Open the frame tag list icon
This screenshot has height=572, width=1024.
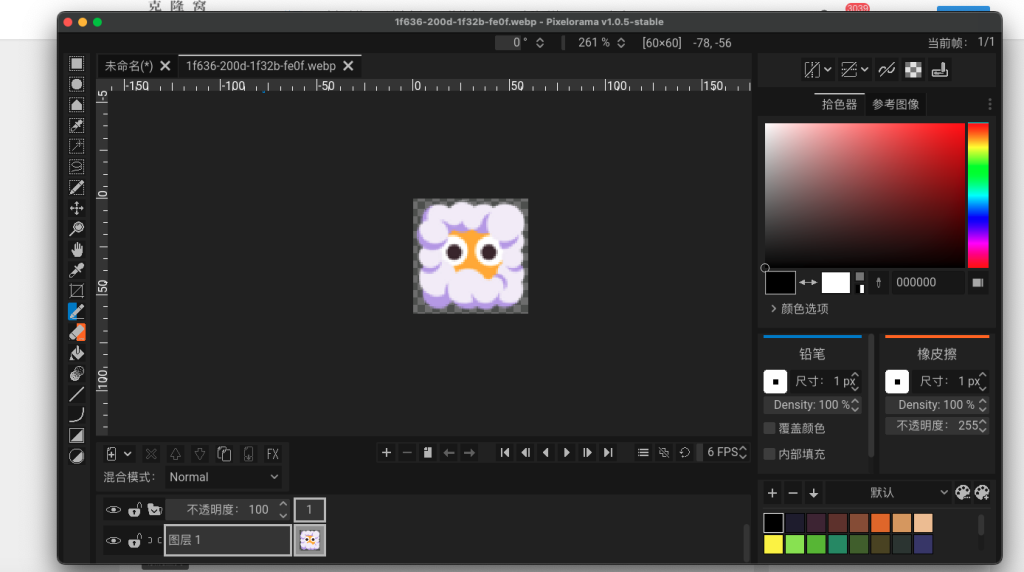[x=643, y=453]
